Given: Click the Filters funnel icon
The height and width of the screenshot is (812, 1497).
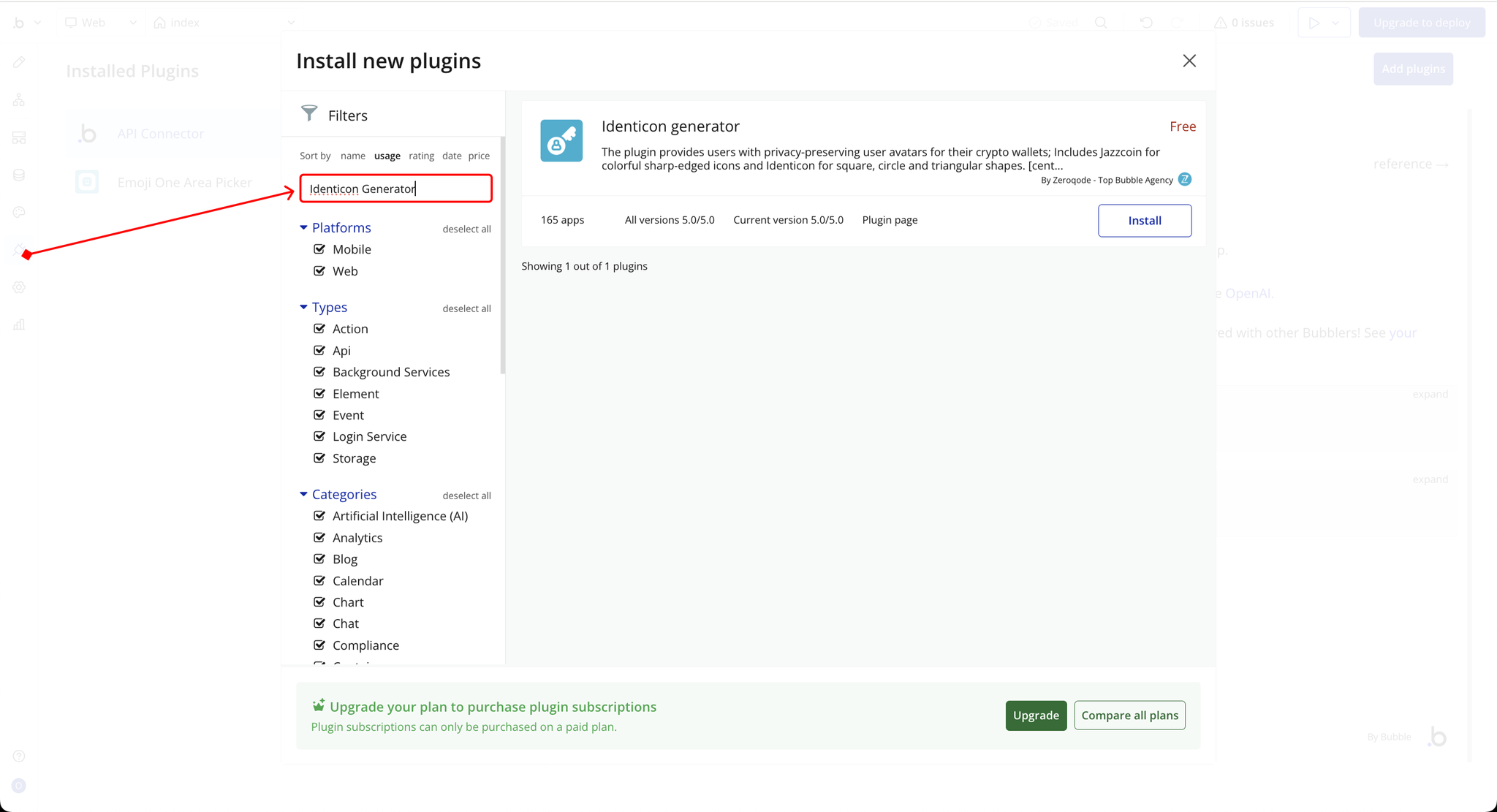Looking at the screenshot, I should (309, 113).
